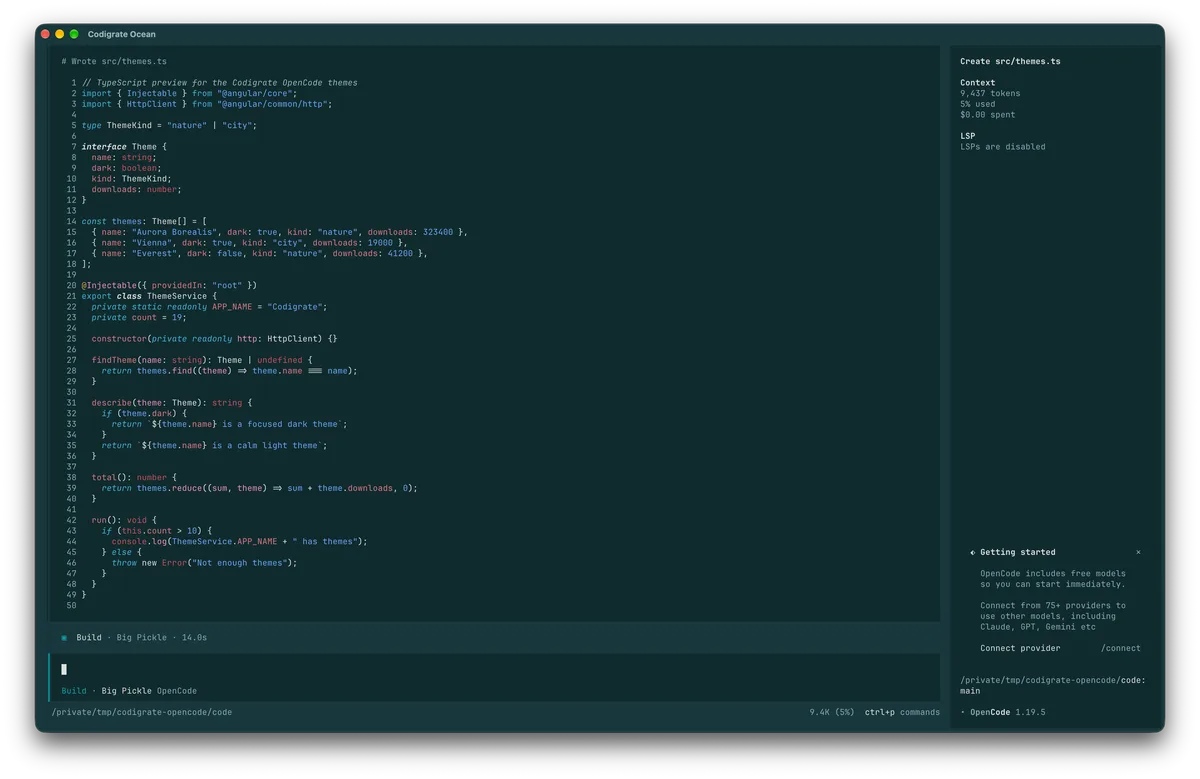
Task: Click the Getting started bullet icon
Action: [972, 552]
